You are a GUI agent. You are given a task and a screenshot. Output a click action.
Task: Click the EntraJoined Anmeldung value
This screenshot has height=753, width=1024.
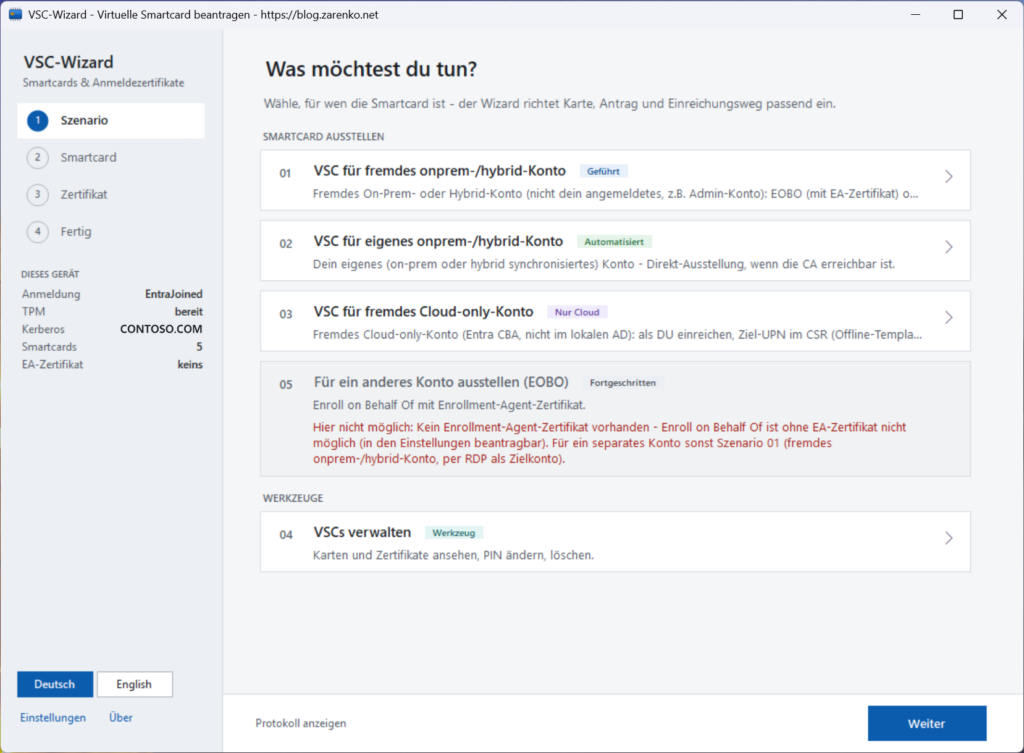coord(174,294)
